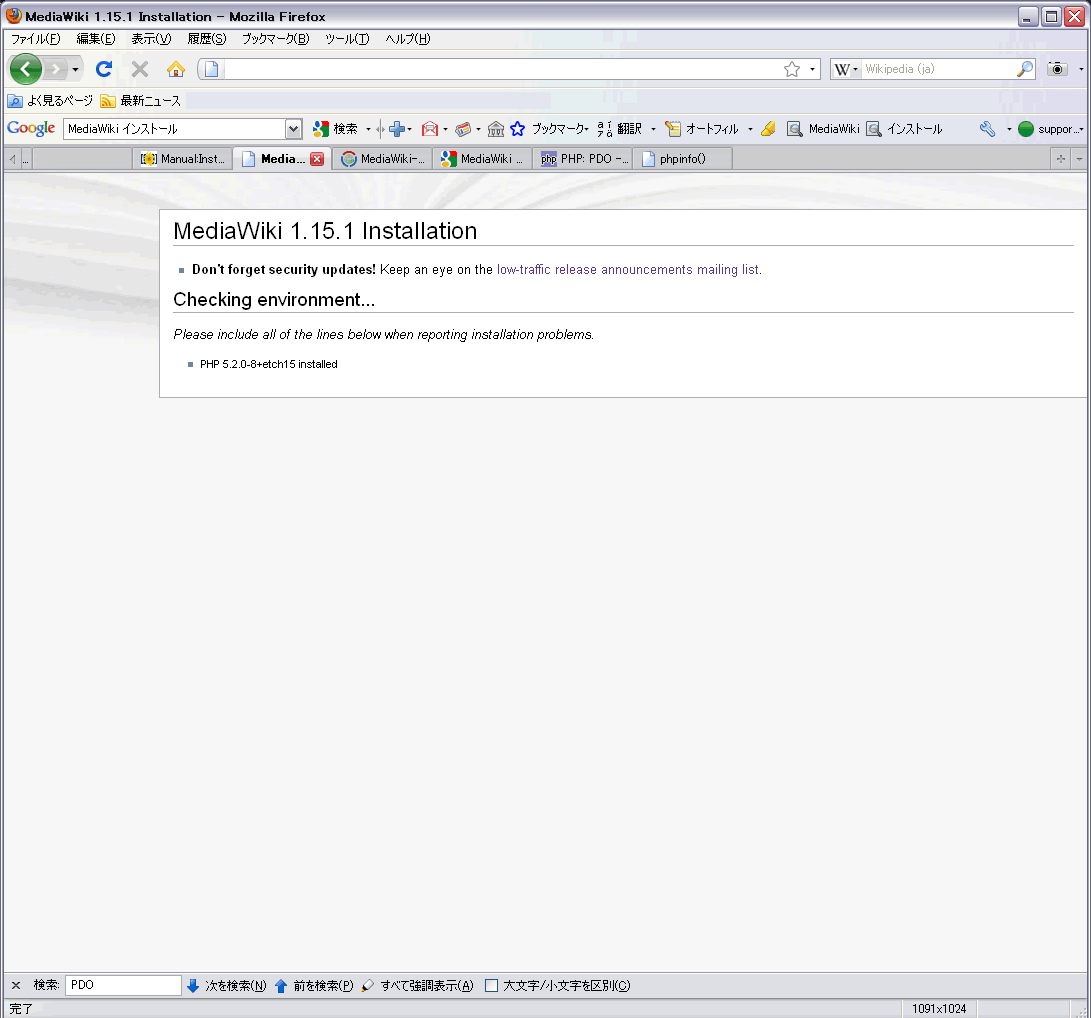Click the Google toolbar ブックマーク star button
The width and height of the screenshot is (1091, 1018).
[549, 129]
